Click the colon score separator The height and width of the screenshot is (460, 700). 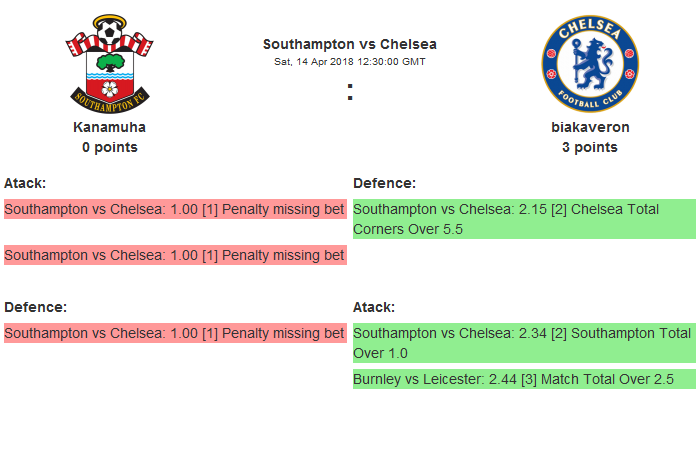[x=350, y=93]
